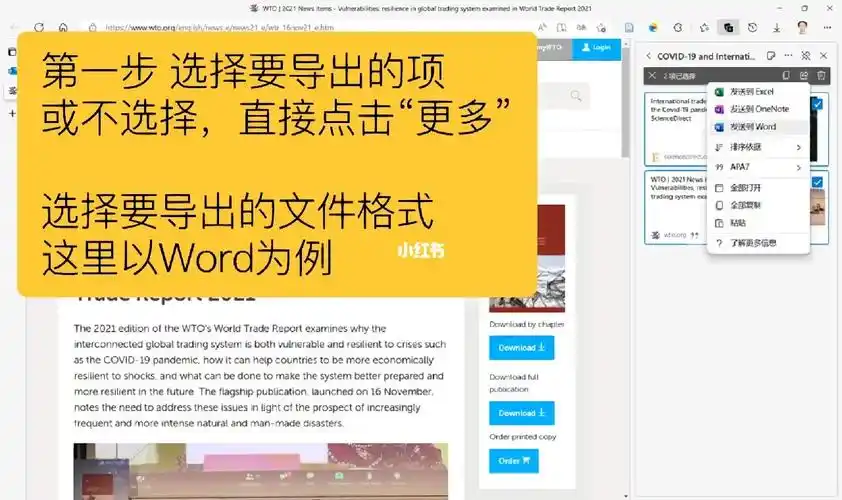
Task: Open Edge Settings and more ellipsis
Action: coord(827,27)
